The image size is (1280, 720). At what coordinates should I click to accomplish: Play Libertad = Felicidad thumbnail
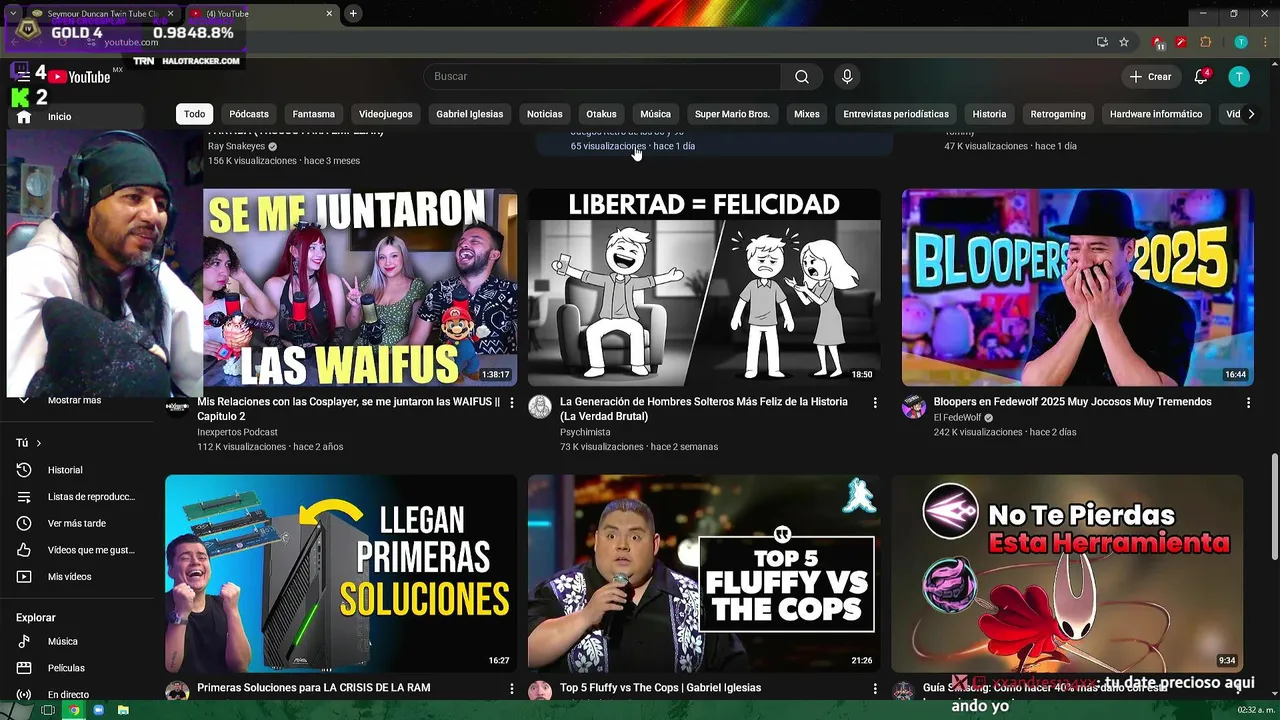pos(704,287)
